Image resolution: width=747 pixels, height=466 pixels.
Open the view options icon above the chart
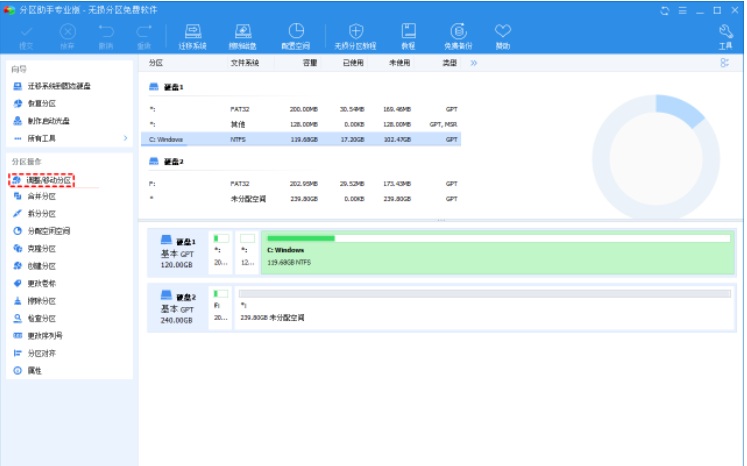point(724,62)
